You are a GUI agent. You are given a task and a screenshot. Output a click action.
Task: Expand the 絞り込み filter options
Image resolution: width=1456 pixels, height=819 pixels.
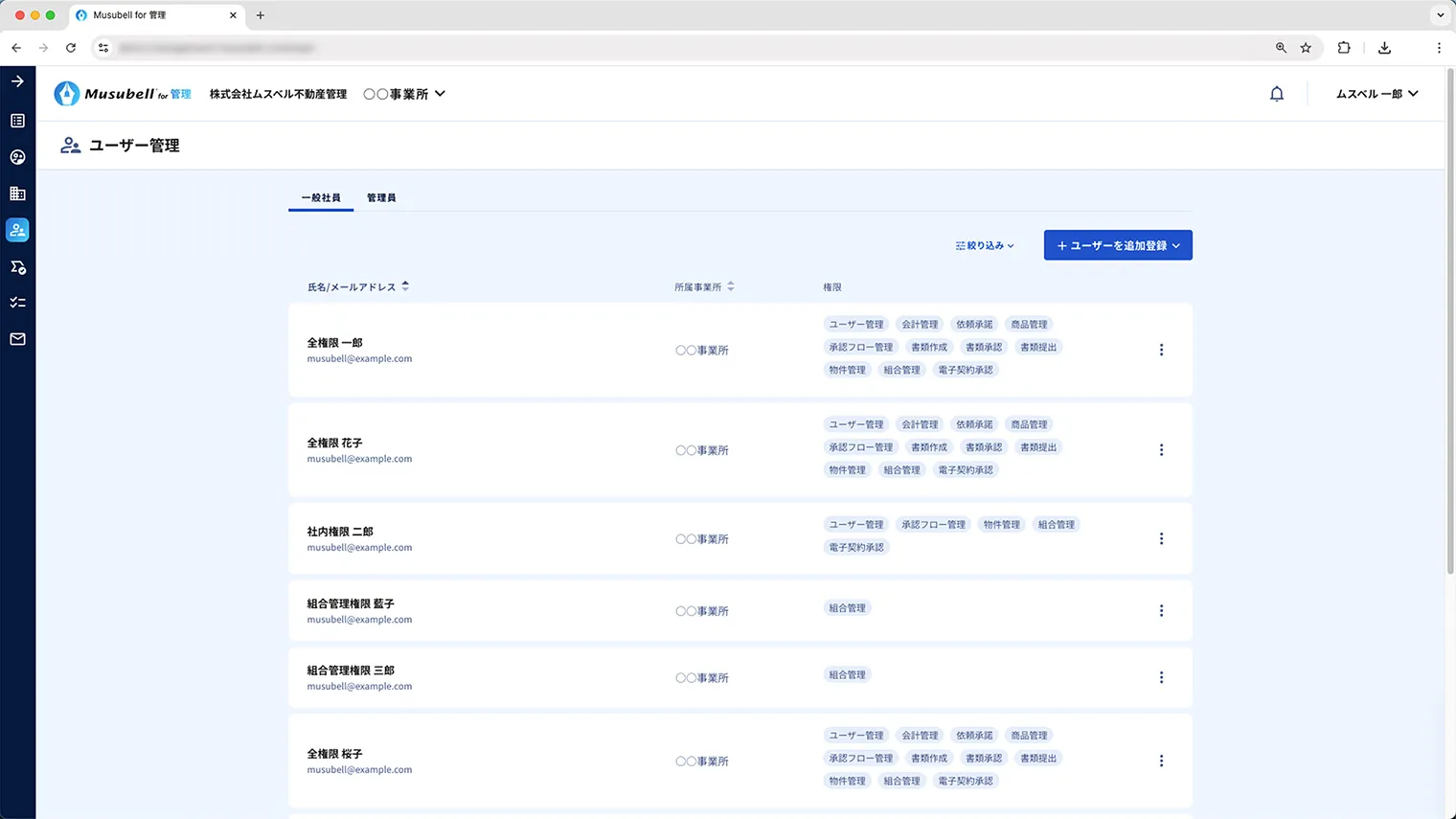[x=983, y=245]
